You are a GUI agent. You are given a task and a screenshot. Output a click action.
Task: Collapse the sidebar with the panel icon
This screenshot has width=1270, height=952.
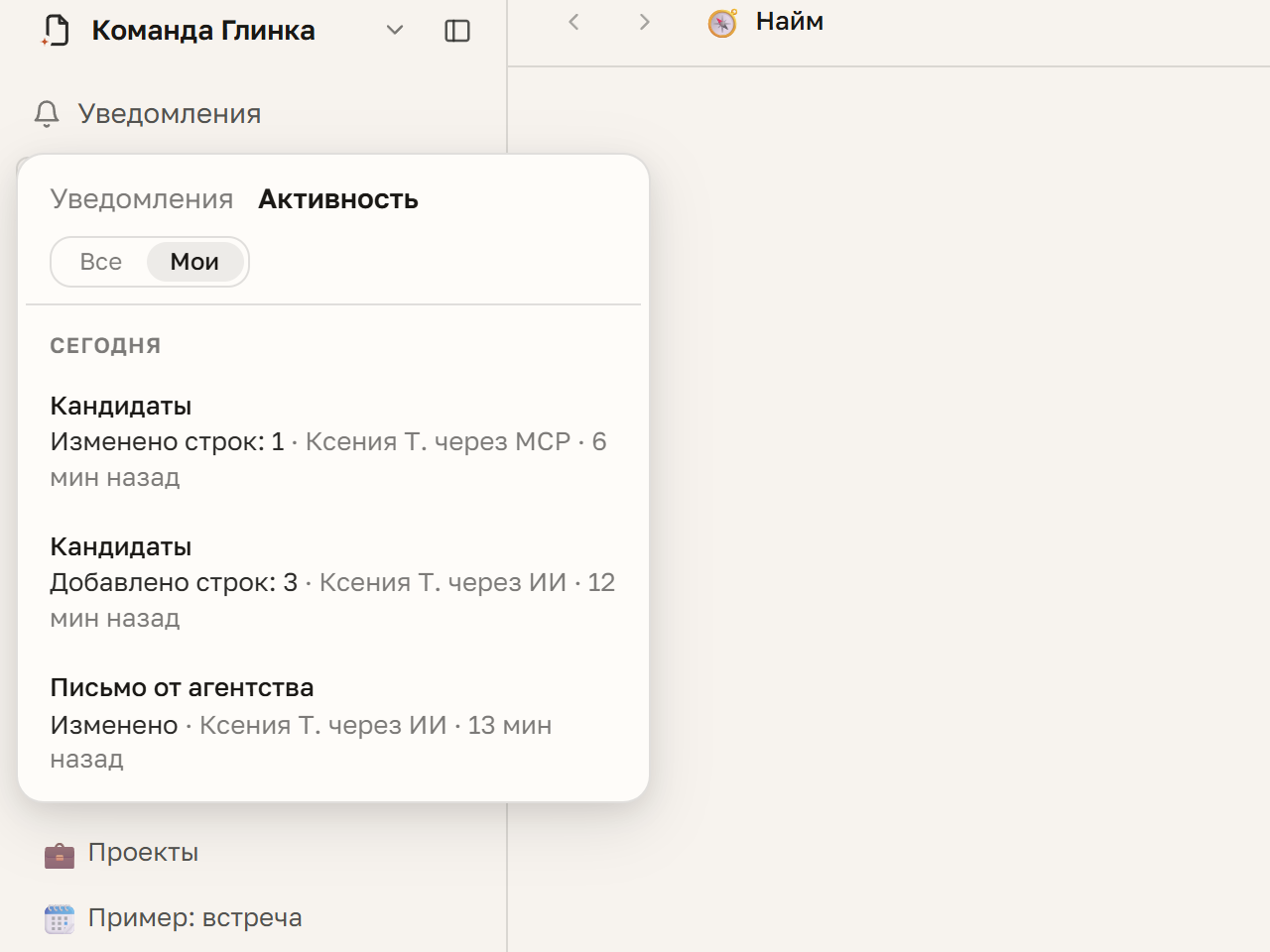(457, 31)
